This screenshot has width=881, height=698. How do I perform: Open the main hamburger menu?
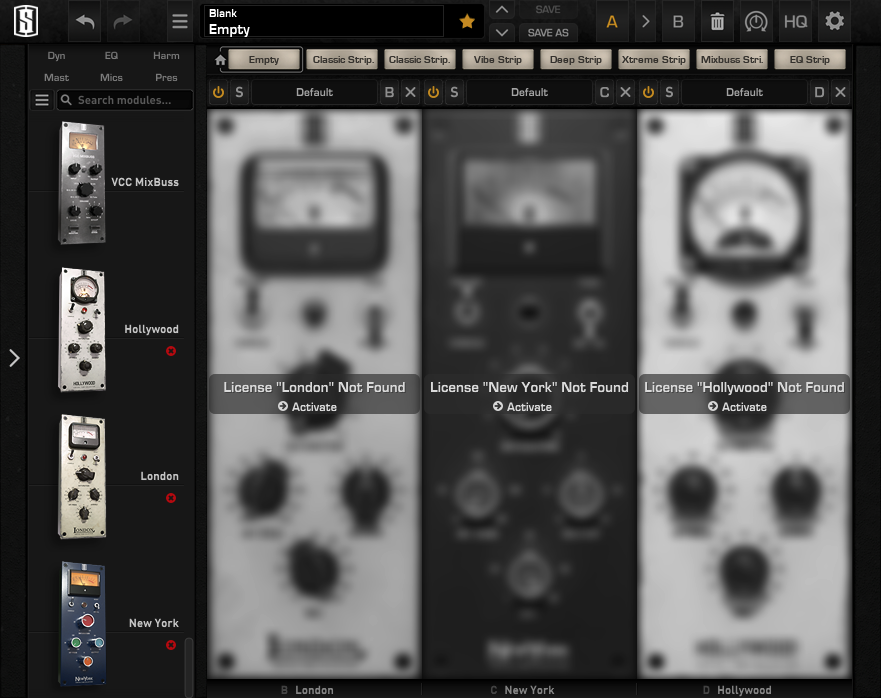[179, 21]
